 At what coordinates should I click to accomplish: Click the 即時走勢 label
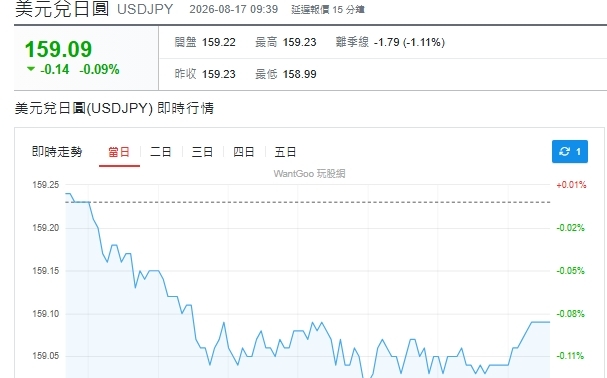click(57, 152)
